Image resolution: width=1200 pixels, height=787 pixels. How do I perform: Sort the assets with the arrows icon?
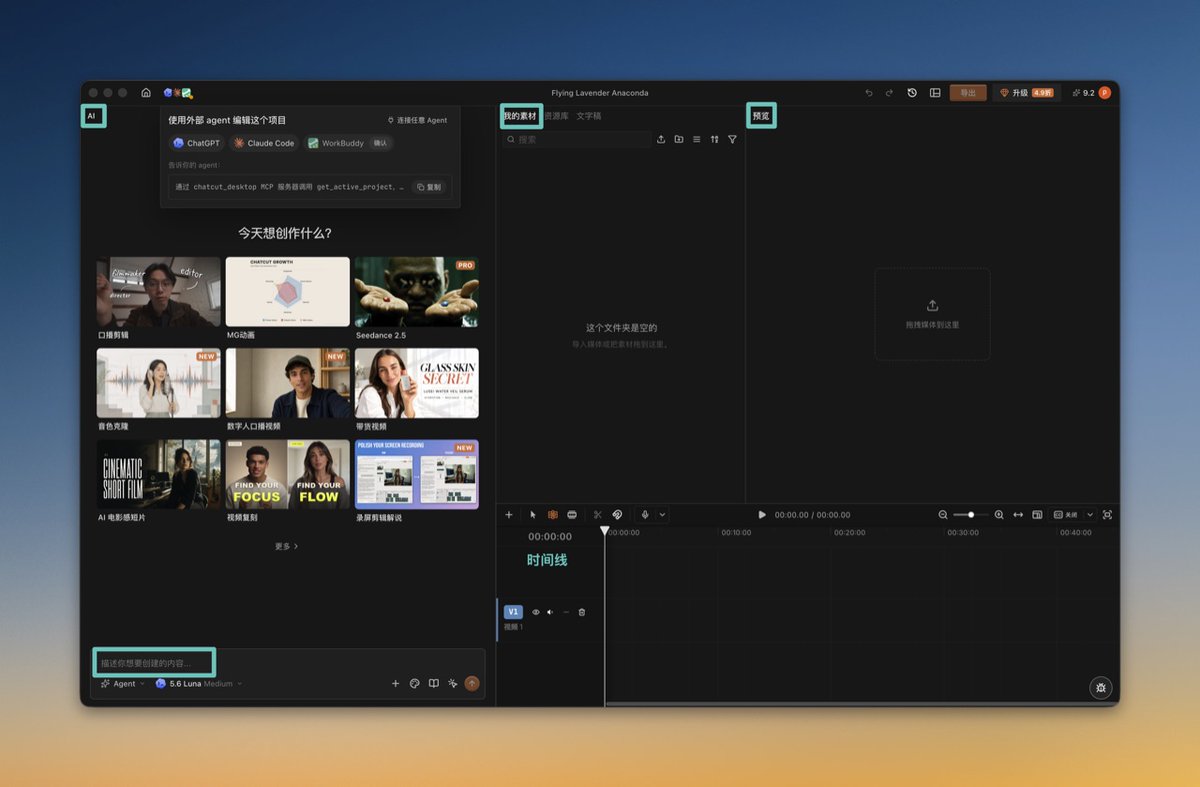(x=715, y=140)
